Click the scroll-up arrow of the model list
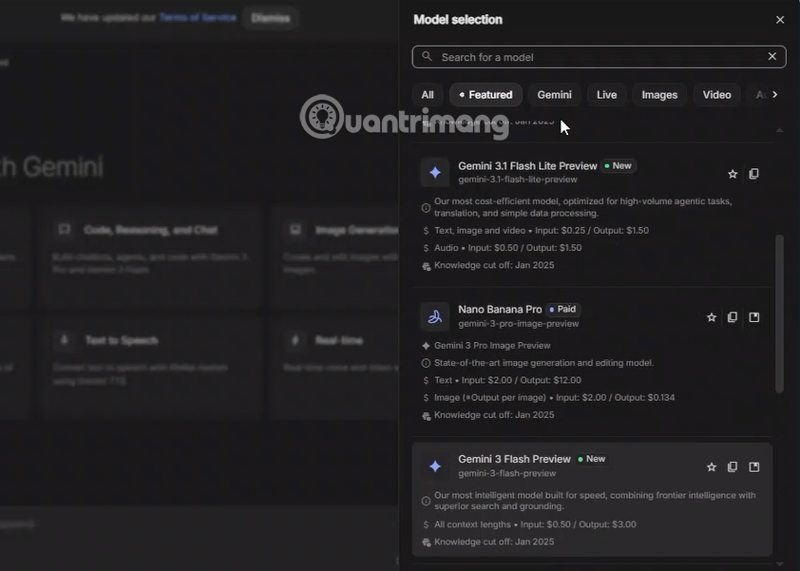The image size is (800, 571). point(779,131)
